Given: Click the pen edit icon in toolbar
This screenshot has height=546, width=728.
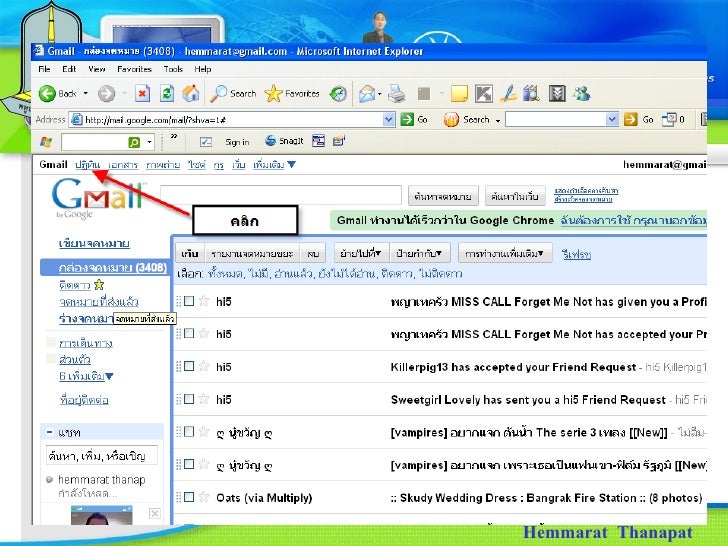Looking at the screenshot, I should (x=509, y=94).
